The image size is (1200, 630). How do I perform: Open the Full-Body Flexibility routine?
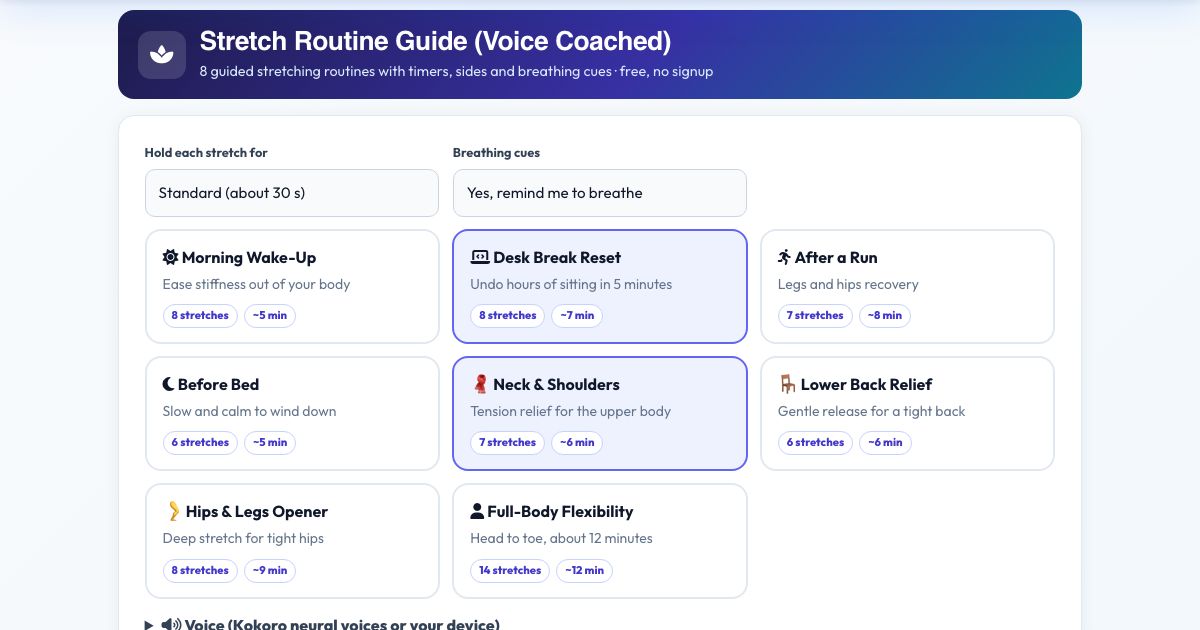600,541
